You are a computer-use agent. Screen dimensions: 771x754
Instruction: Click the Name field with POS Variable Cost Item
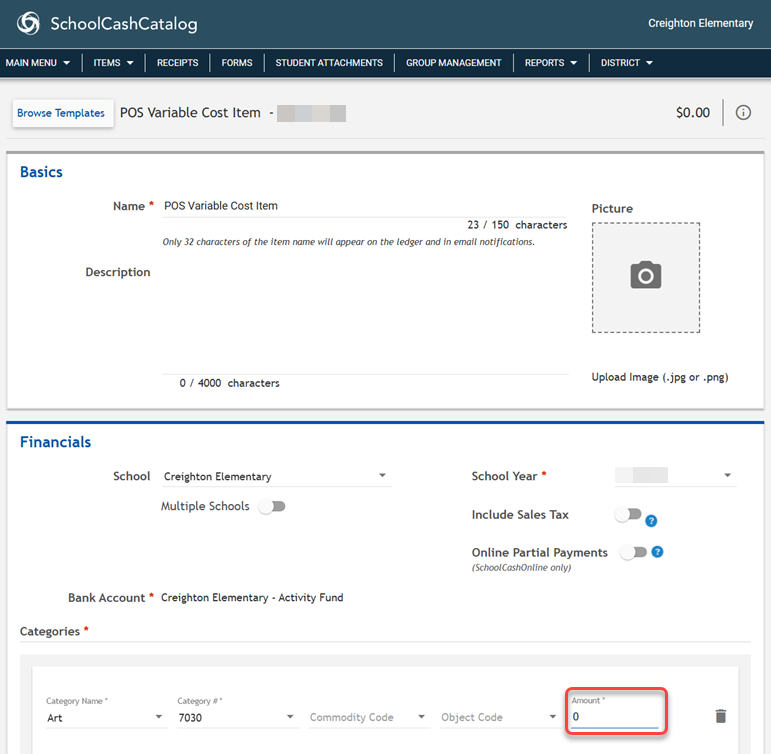(x=364, y=206)
